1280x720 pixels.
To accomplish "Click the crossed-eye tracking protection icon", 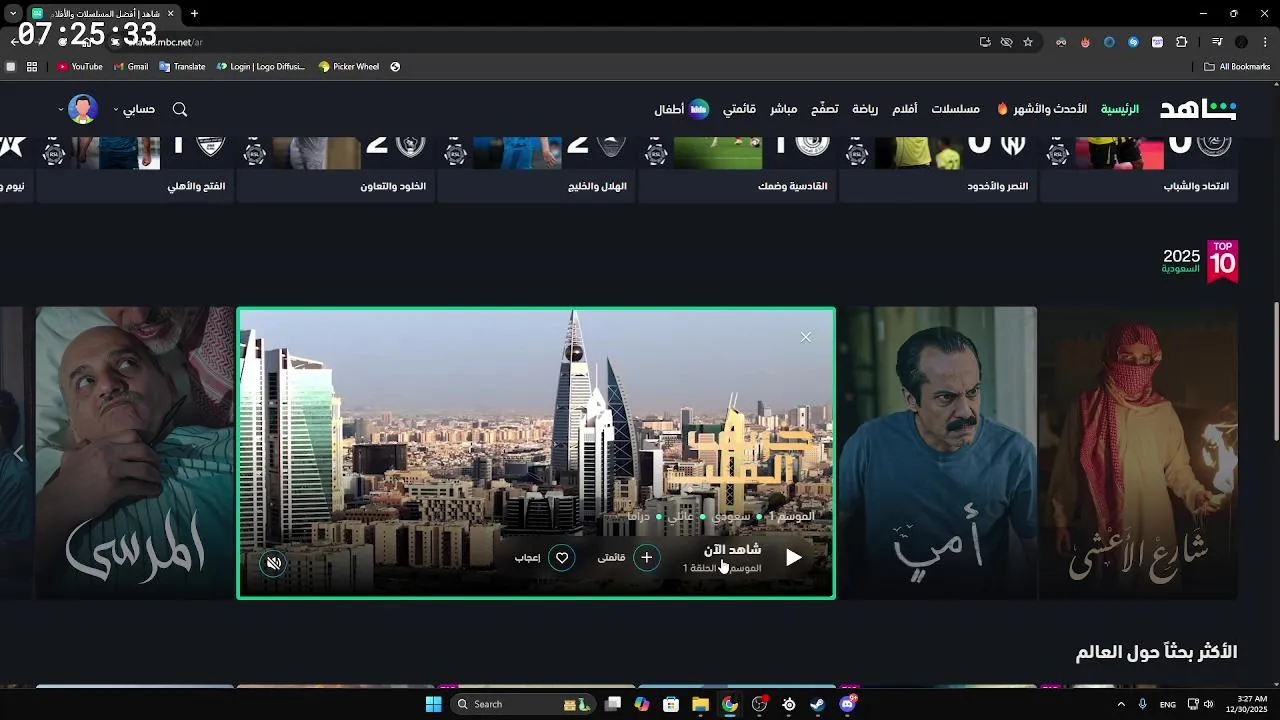I will [1006, 42].
